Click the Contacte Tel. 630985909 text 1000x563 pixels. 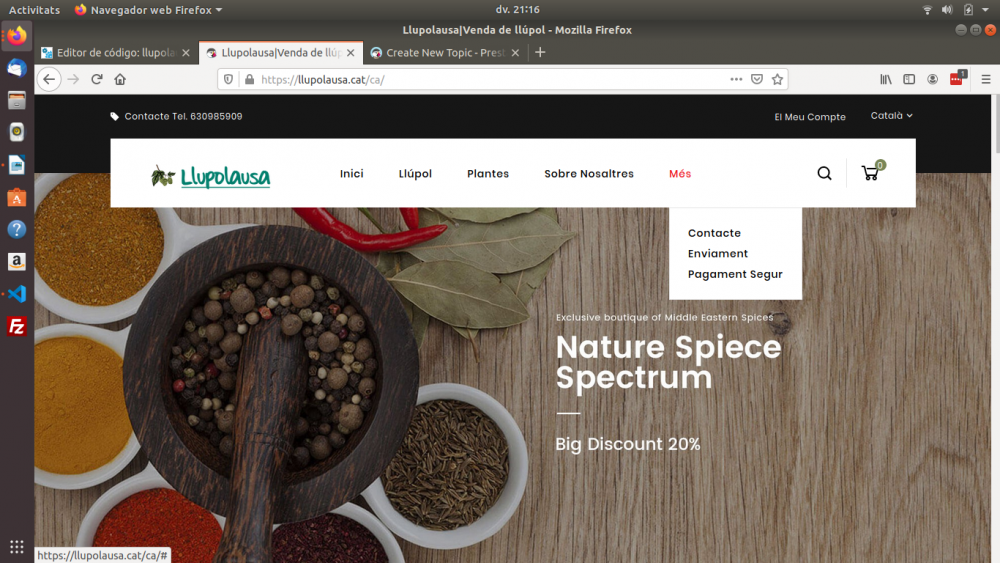[x=183, y=116]
